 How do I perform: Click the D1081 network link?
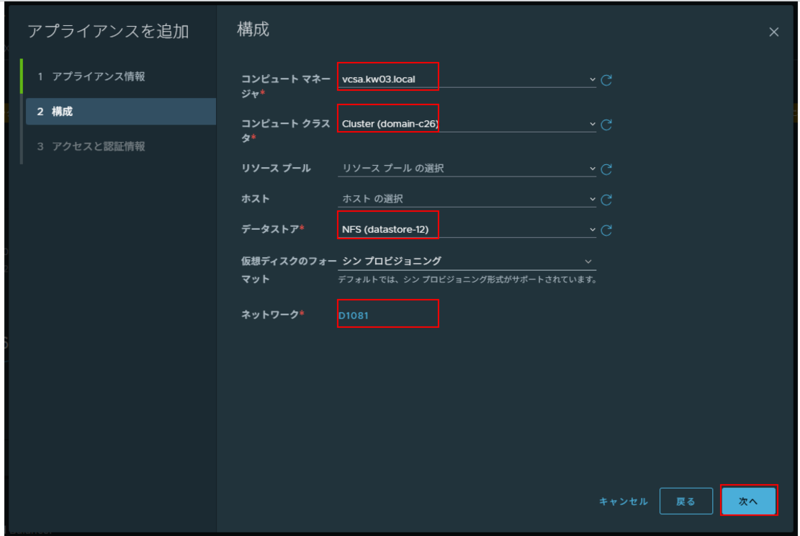coord(353,316)
